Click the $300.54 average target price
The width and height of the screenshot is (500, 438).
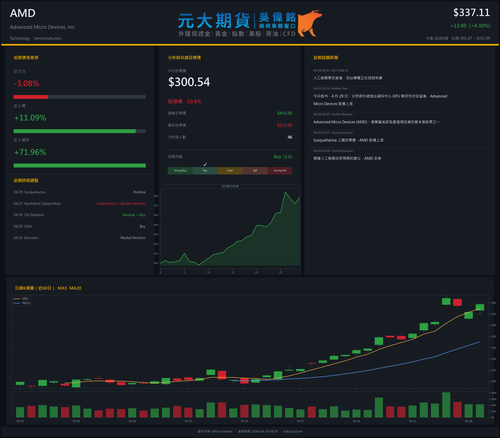(x=189, y=82)
